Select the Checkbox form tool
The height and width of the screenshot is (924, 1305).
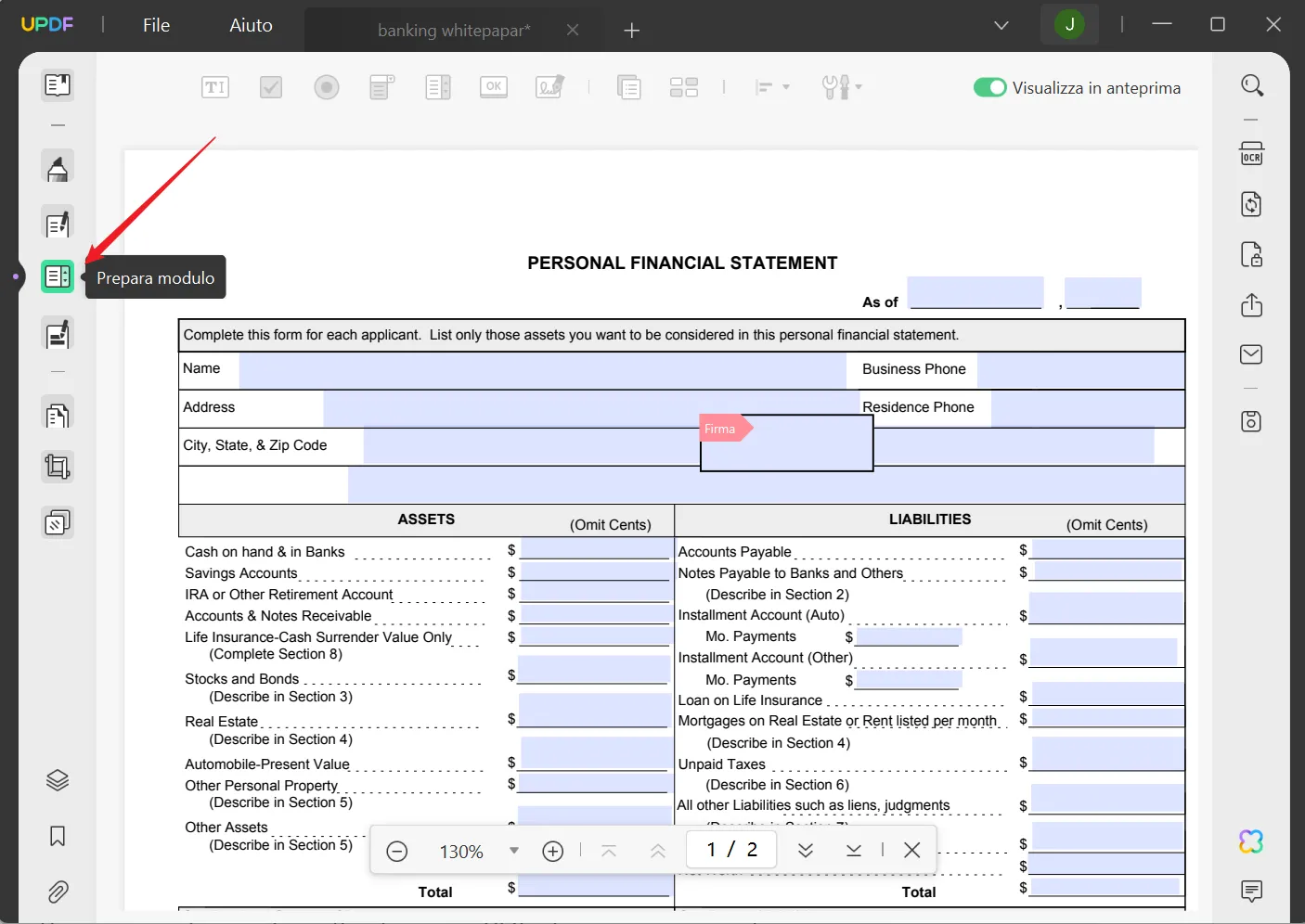tap(271, 87)
